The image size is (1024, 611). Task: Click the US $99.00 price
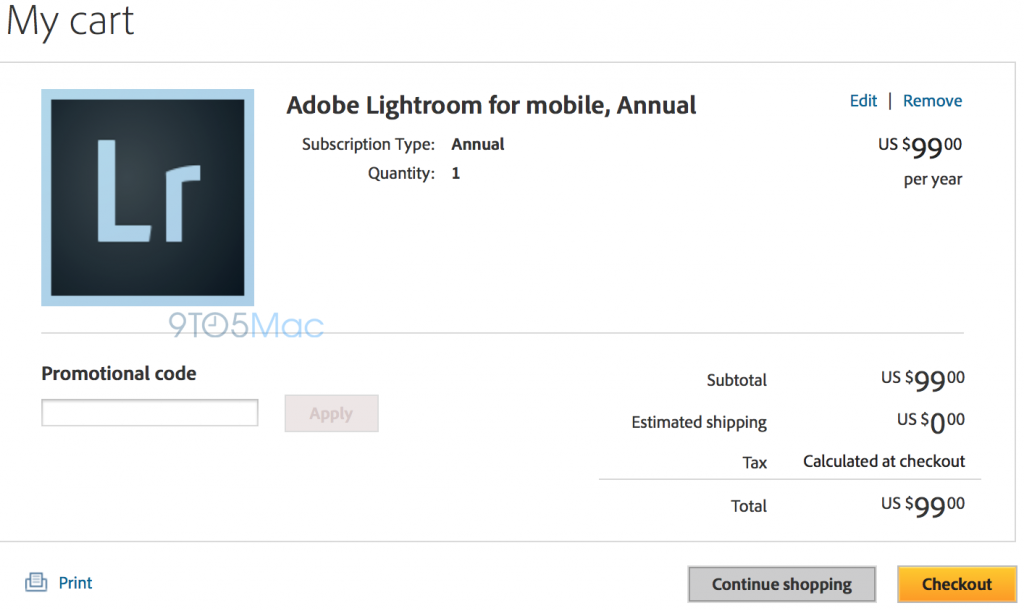pyautogui.click(x=920, y=145)
